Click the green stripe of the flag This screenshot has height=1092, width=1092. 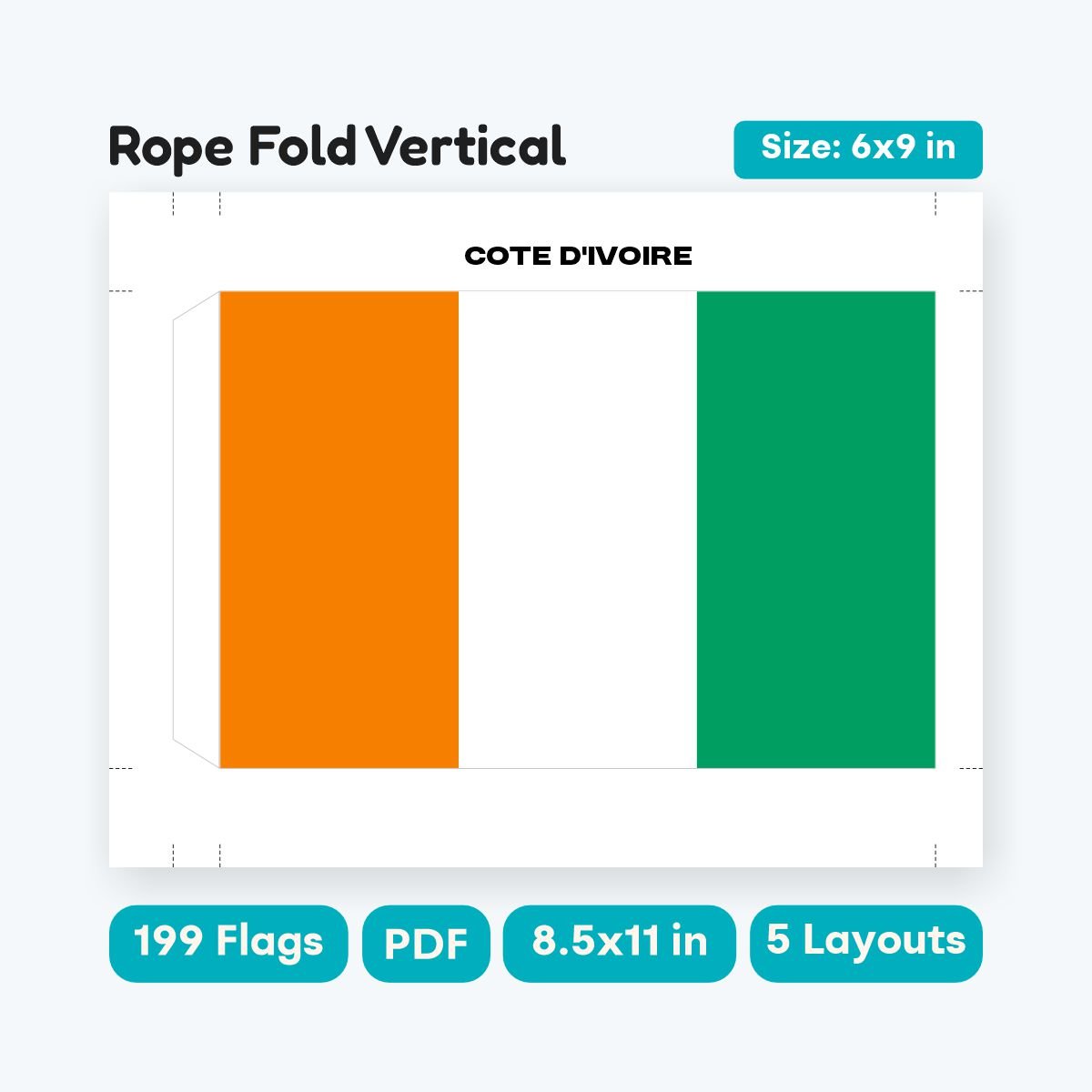[816, 530]
